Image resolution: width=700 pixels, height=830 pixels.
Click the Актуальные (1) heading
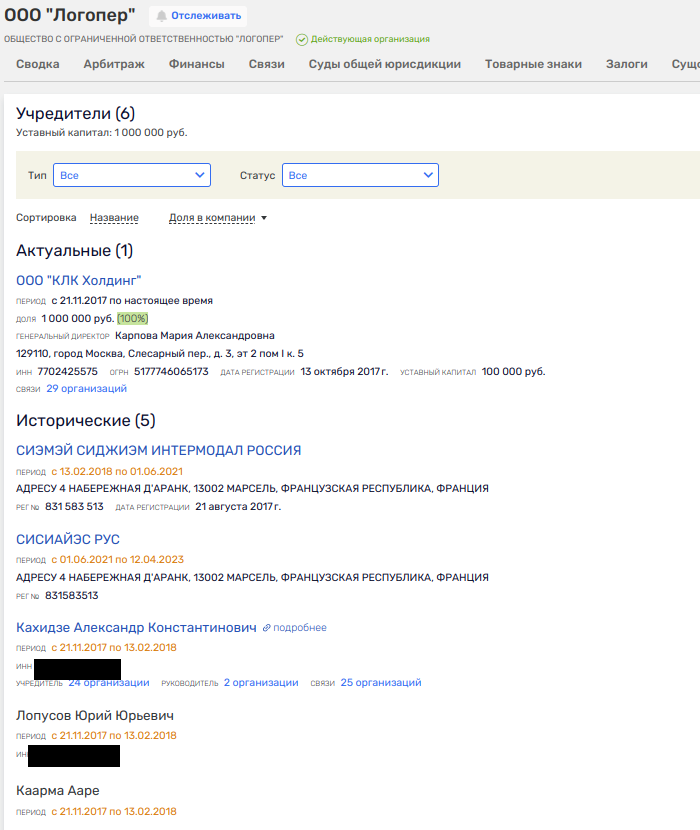[x=74, y=250]
